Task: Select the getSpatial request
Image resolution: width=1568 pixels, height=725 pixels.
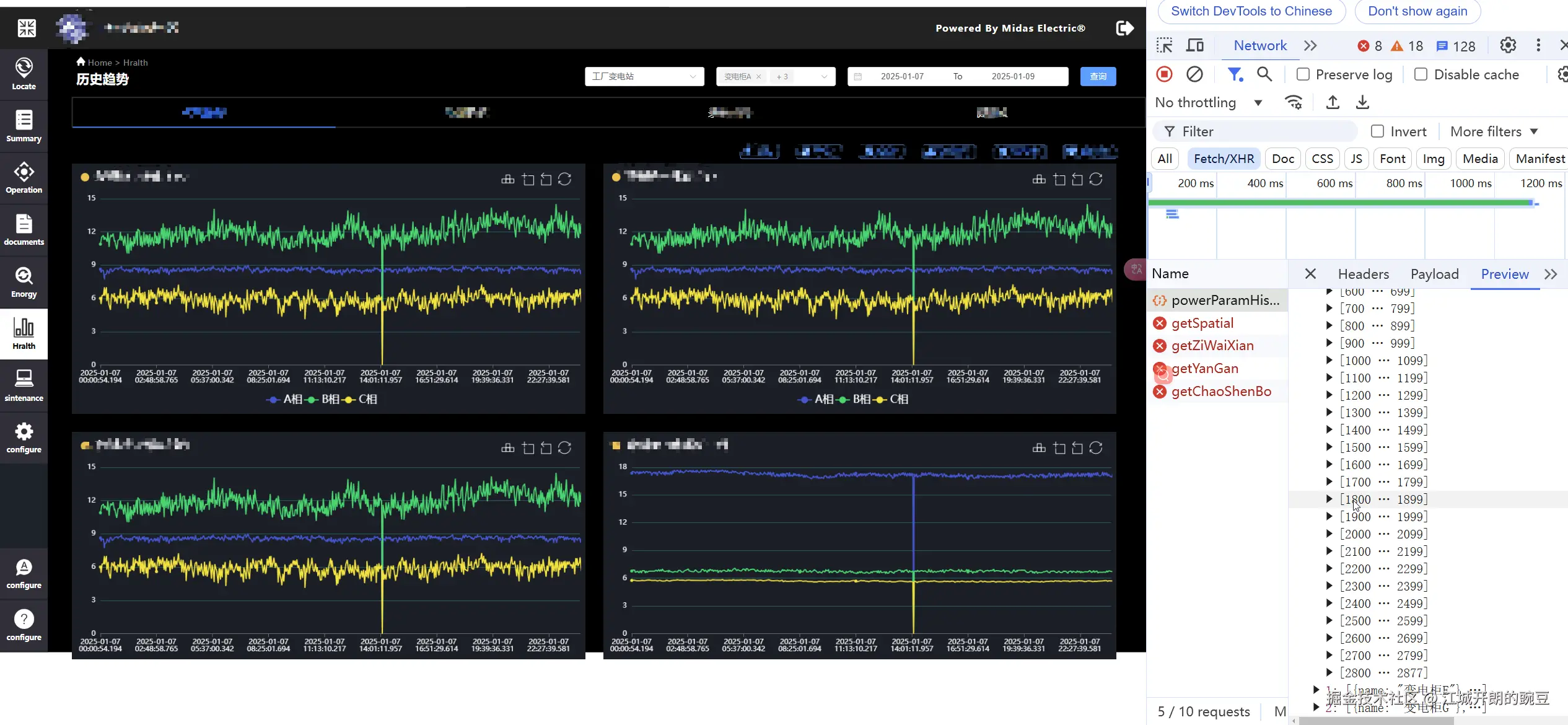Action: click(x=1202, y=323)
